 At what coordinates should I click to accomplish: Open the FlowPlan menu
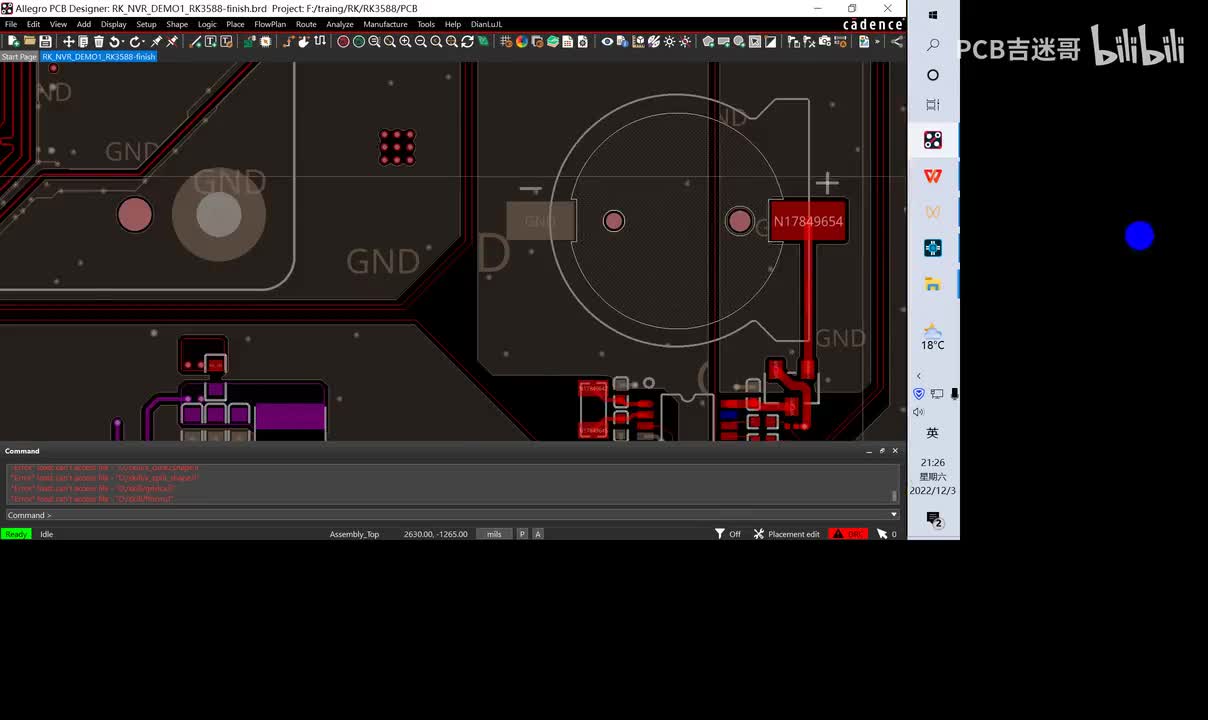coord(270,24)
